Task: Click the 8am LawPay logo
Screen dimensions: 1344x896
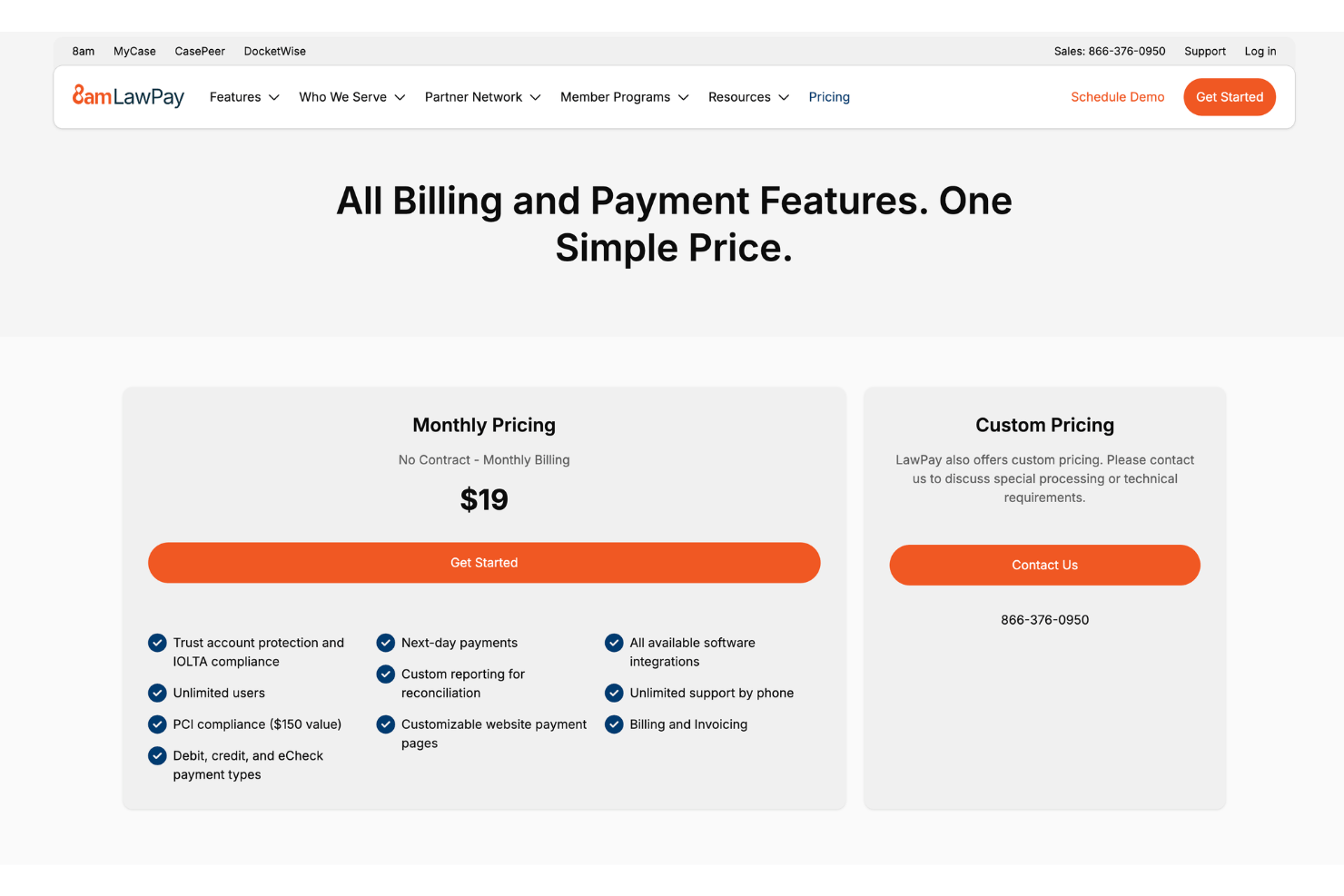Action: (x=128, y=96)
